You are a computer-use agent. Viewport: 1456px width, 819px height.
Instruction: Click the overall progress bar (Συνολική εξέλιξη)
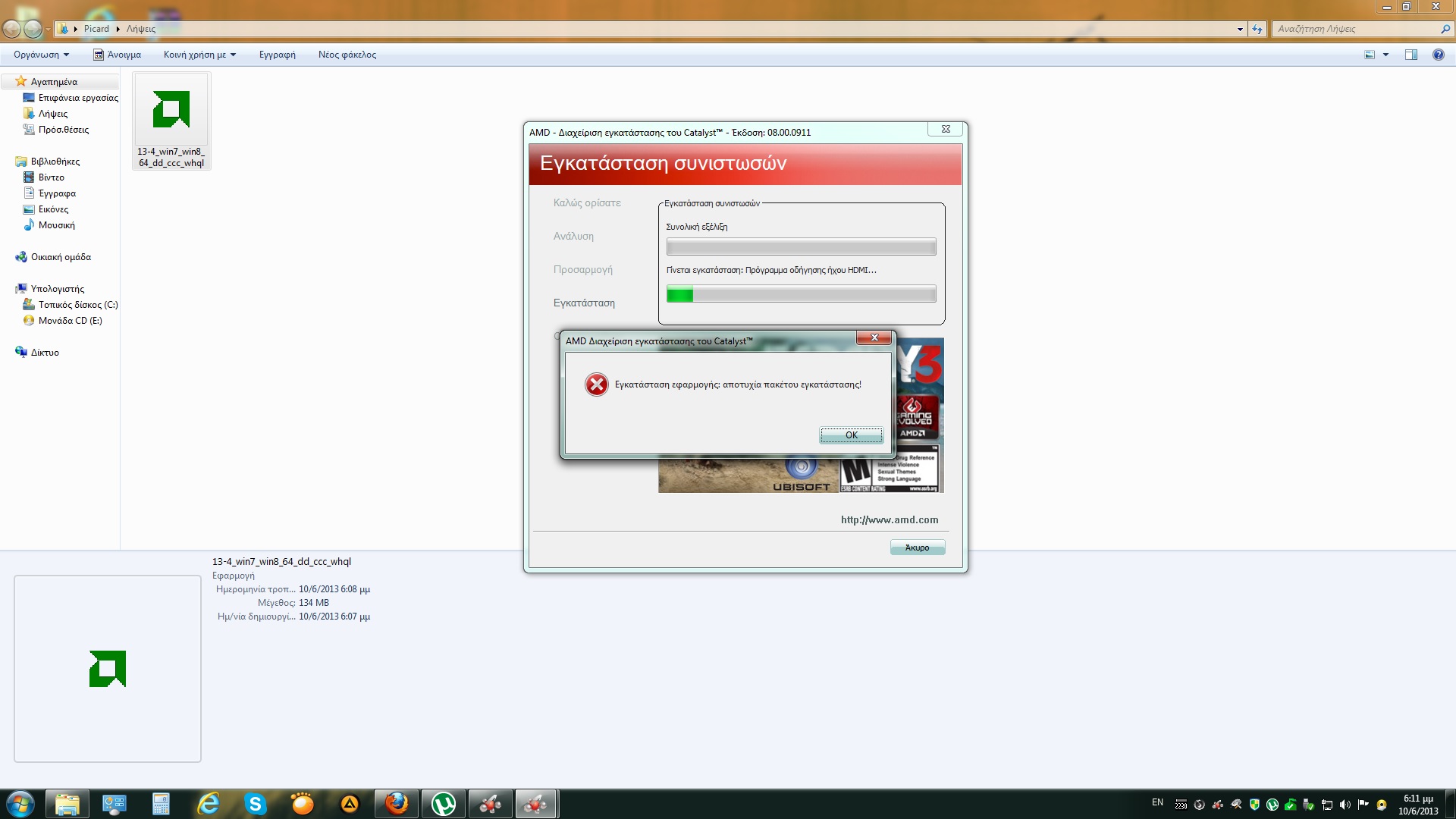[801, 246]
